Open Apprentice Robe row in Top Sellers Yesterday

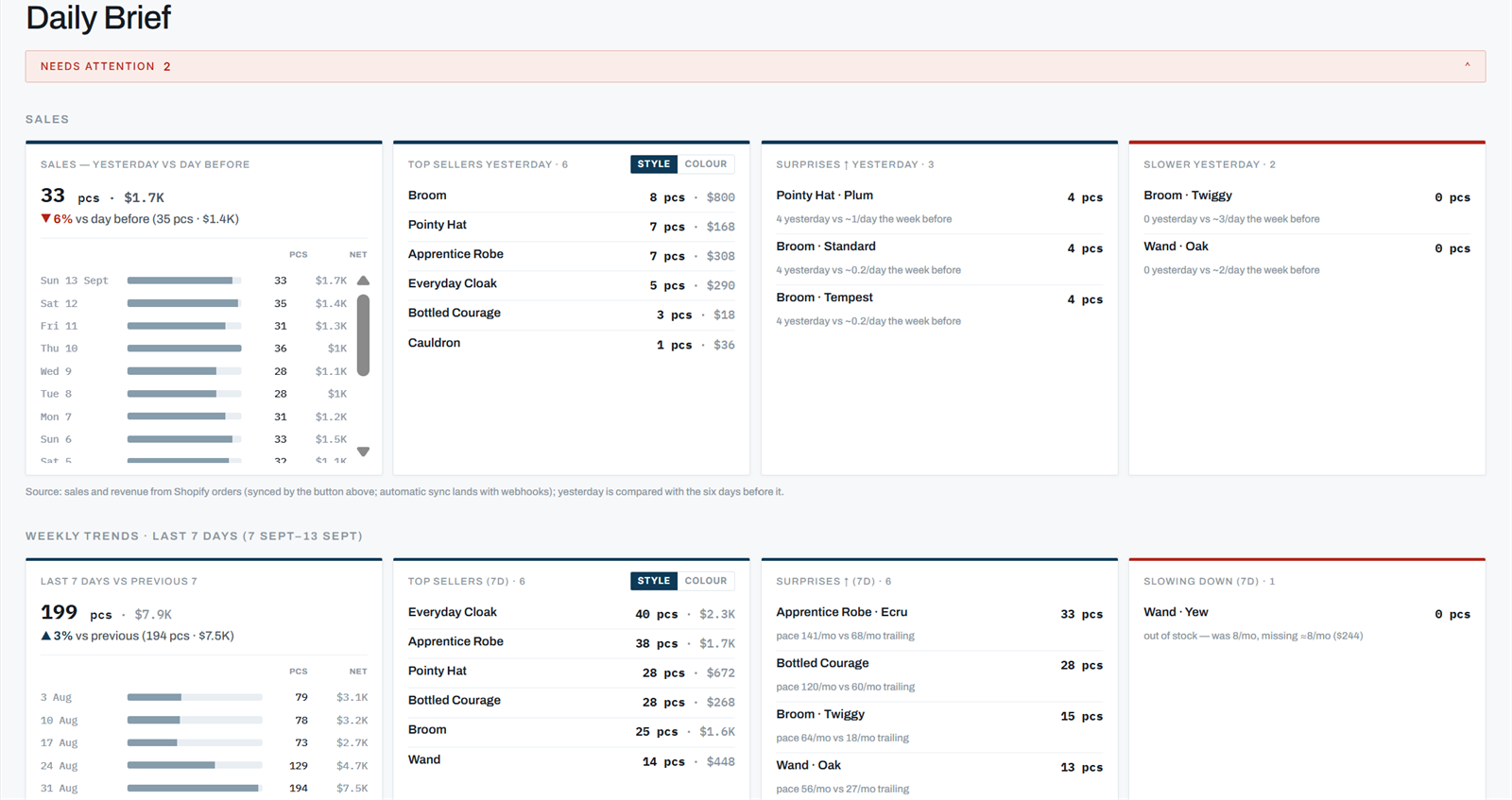pyautogui.click(x=571, y=255)
